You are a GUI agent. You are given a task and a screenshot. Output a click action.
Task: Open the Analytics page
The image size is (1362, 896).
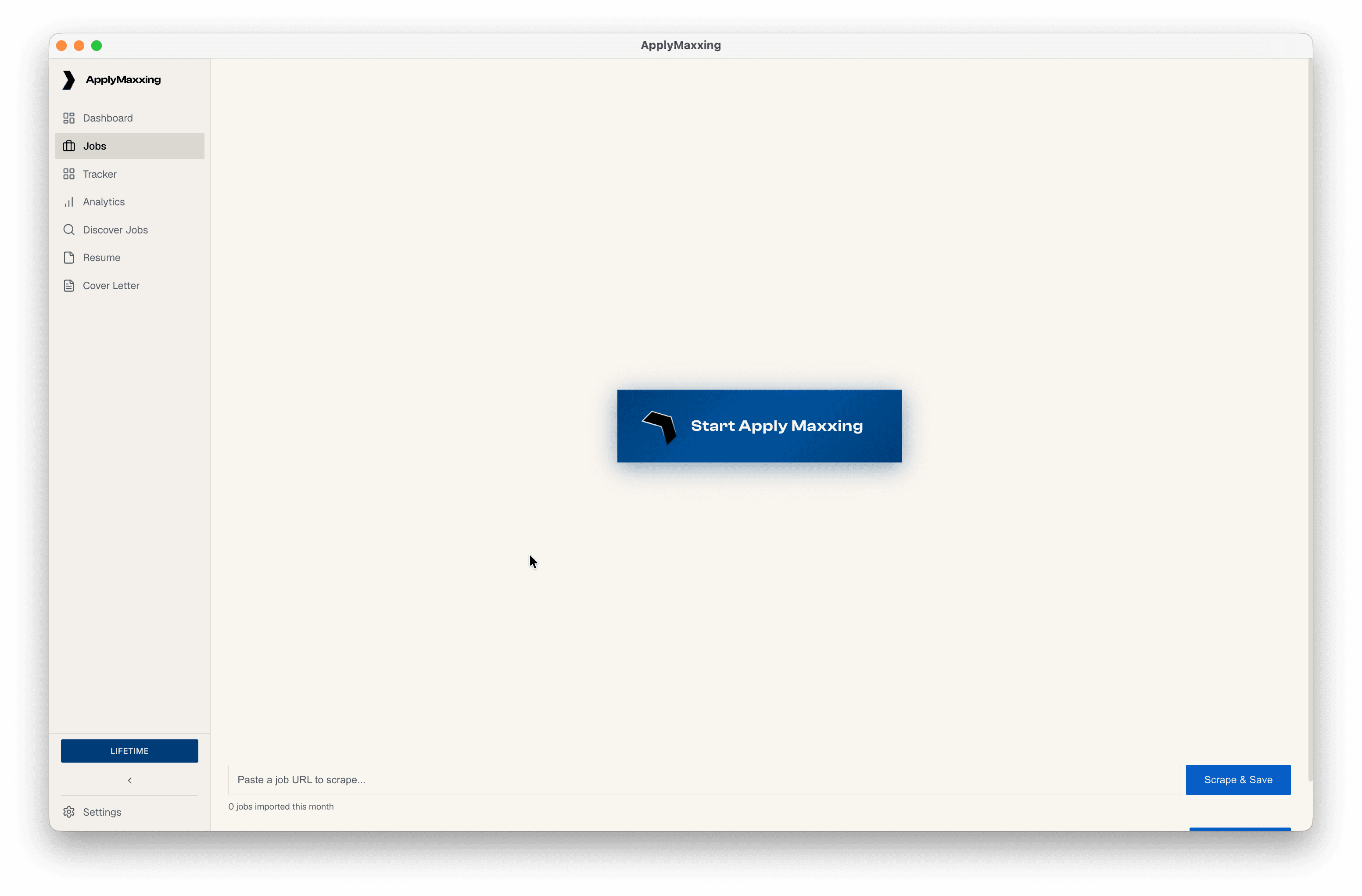tap(129, 202)
